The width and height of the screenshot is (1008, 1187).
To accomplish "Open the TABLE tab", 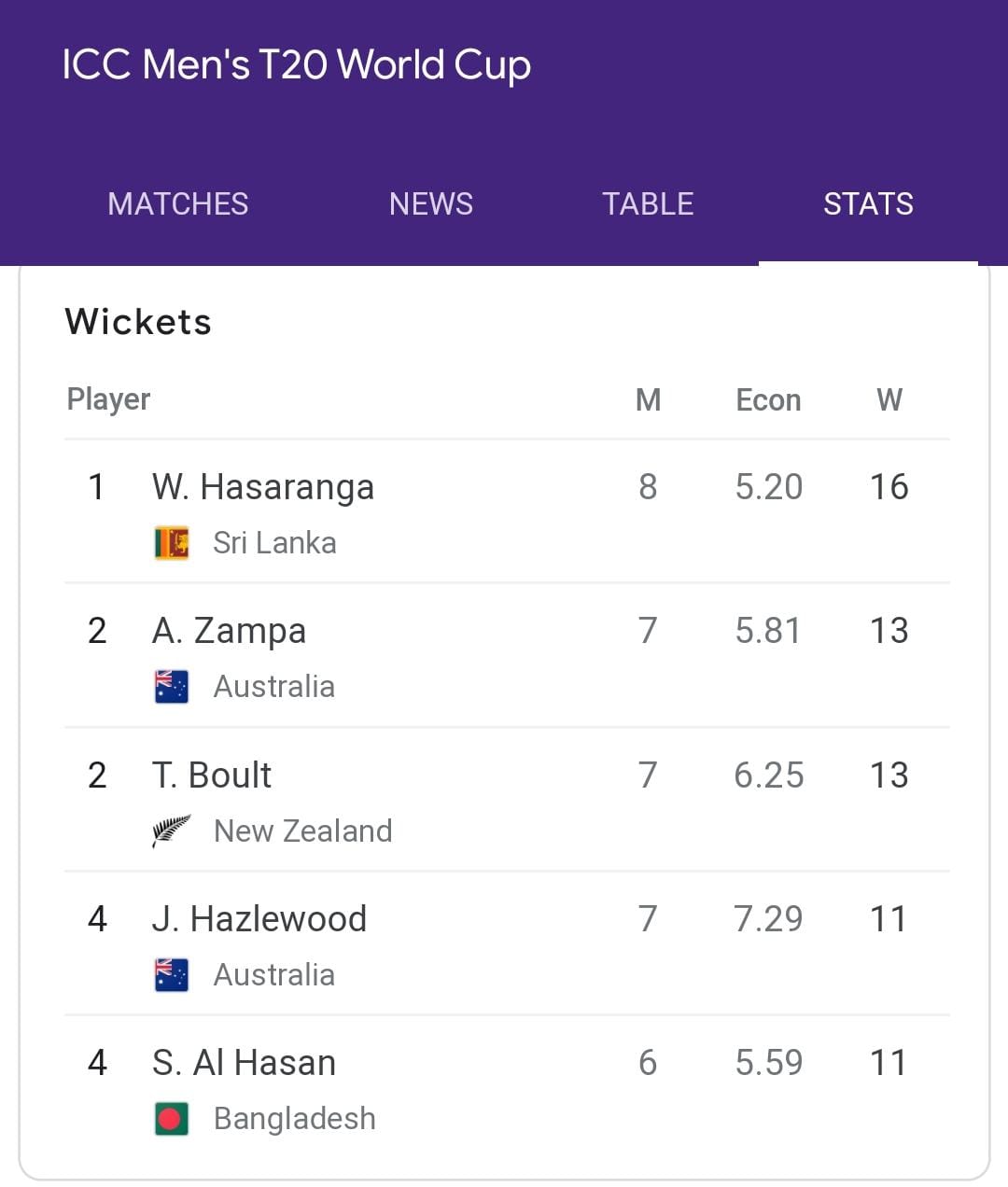I will (x=648, y=203).
